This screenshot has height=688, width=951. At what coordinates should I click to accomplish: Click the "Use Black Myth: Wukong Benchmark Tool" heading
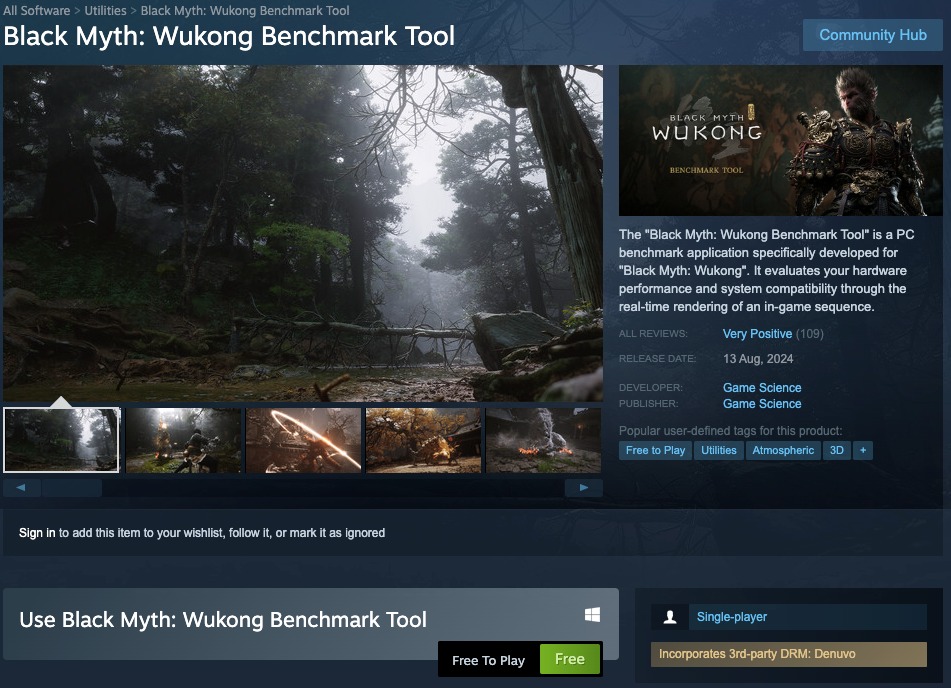click(x=223, y=619)
